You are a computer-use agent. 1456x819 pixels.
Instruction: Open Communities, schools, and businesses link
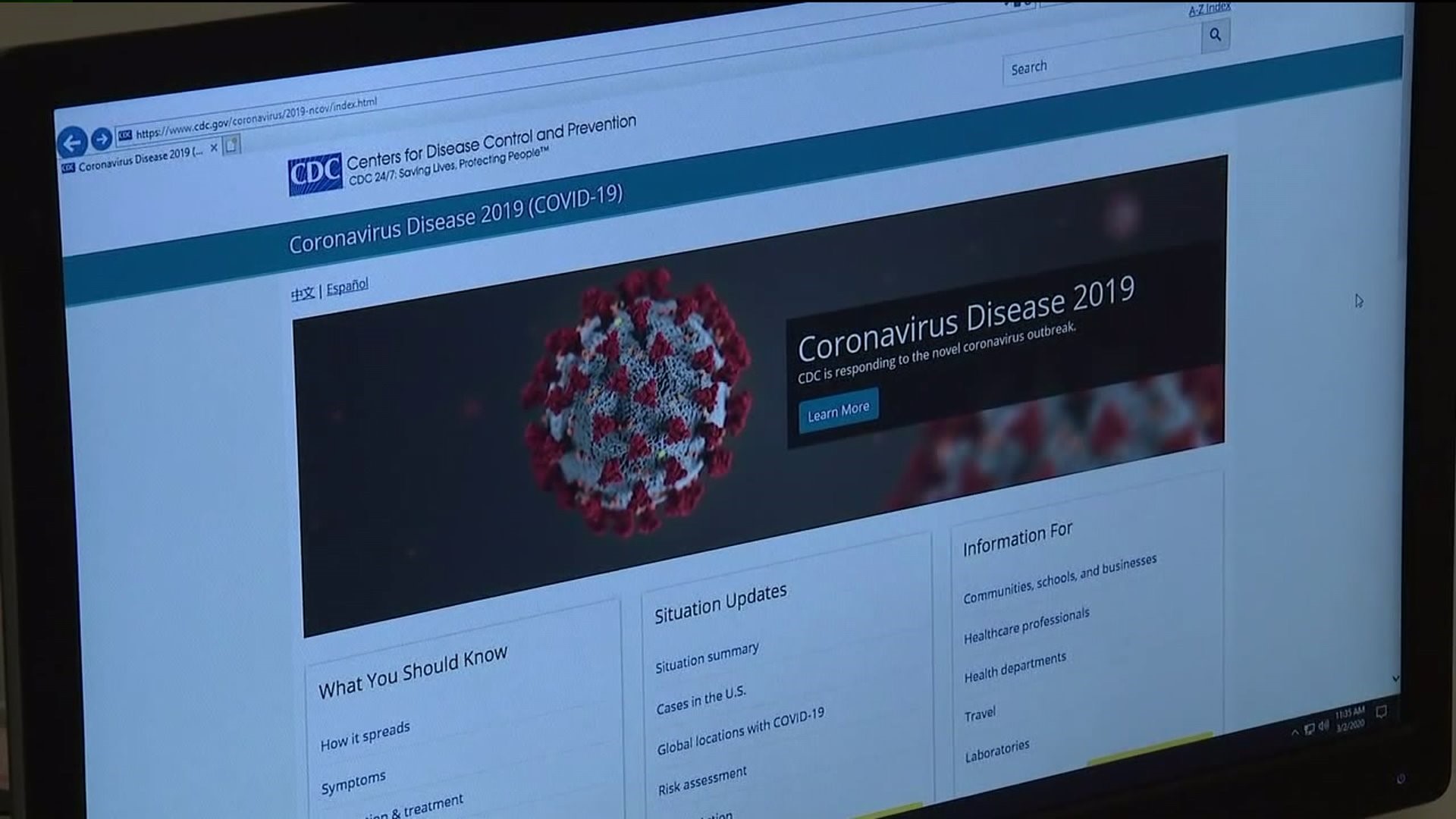1059,579
